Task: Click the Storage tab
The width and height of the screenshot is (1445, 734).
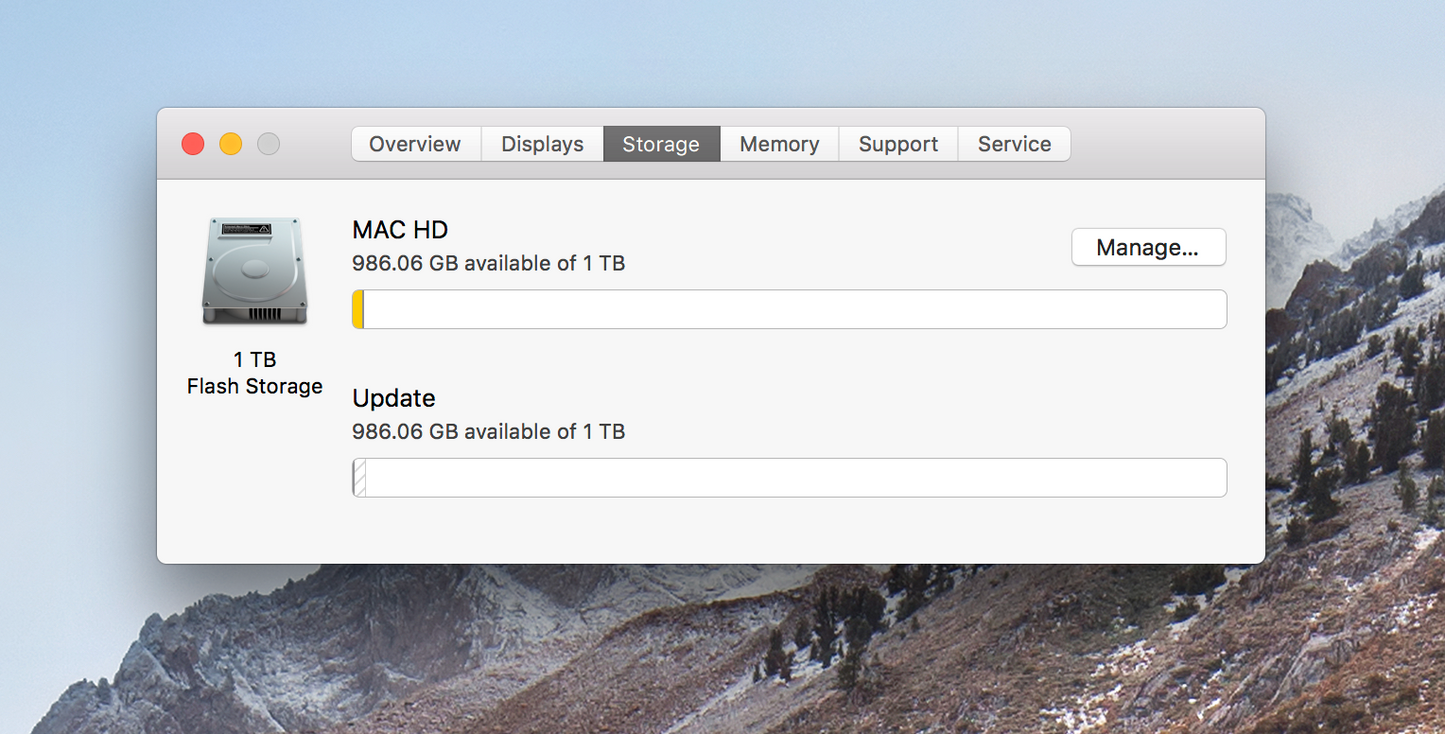Action: click(661, 143)
